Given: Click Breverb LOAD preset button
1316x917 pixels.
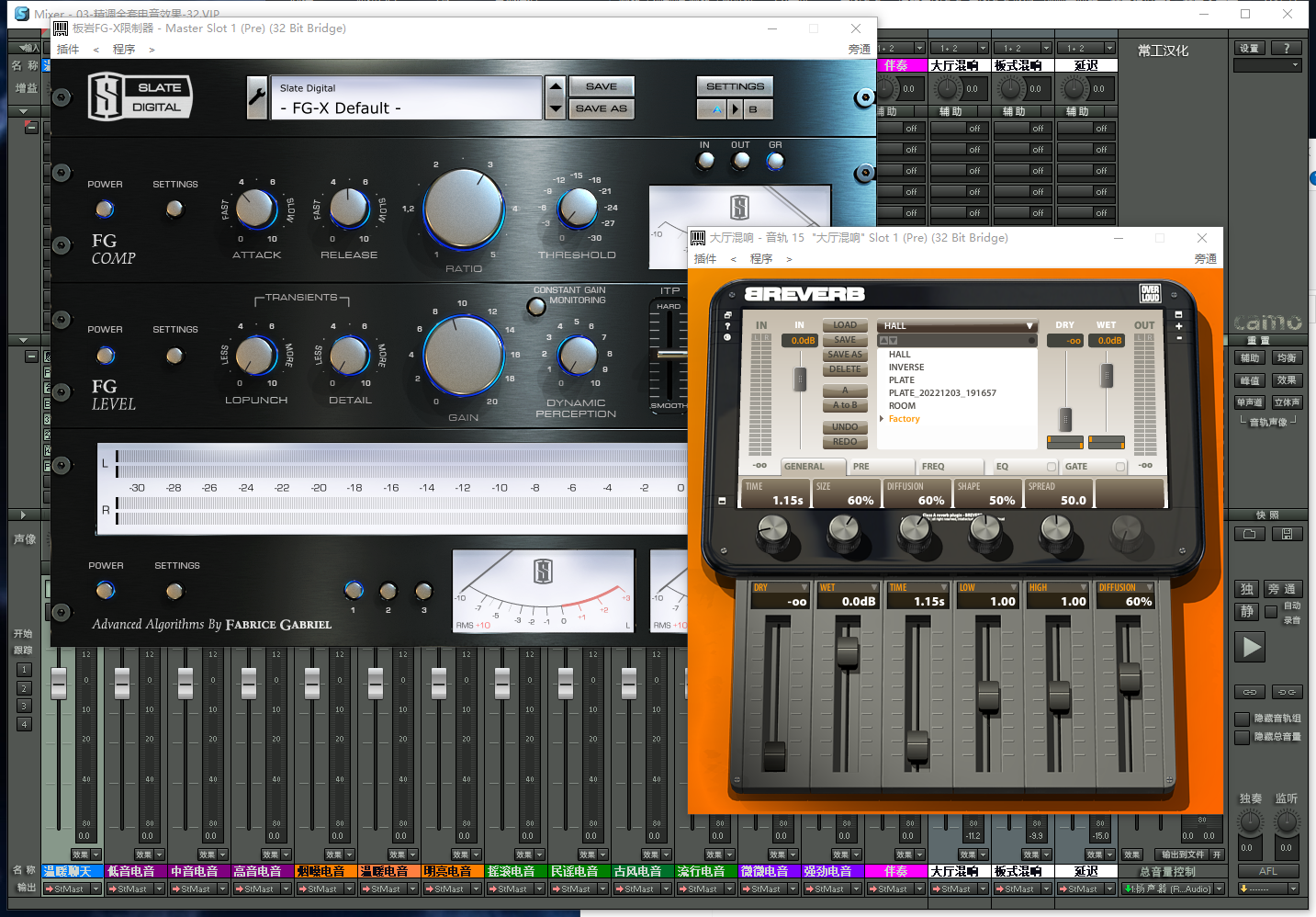Looking at the screenshot, I should (x=845, y=325).
